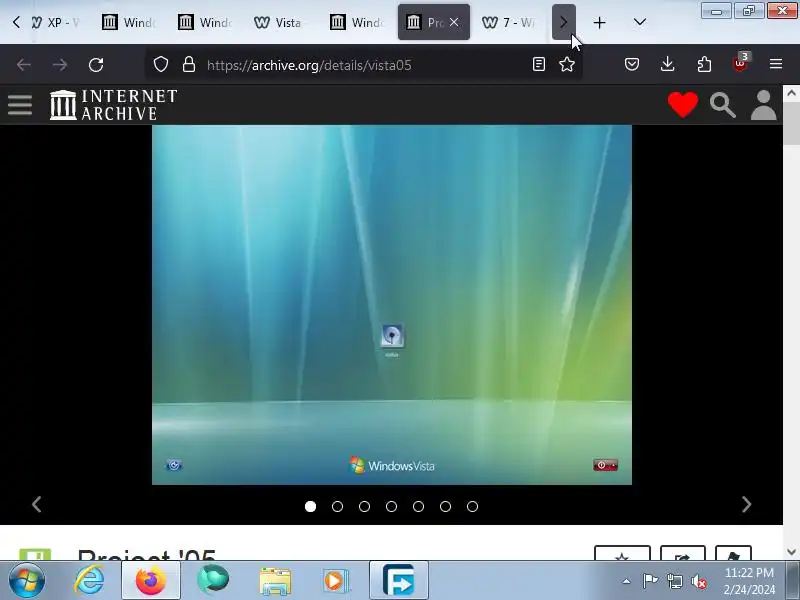Open the Internet Archive hamburger menu
Screen dimensions: 800x600
point(20,105)
